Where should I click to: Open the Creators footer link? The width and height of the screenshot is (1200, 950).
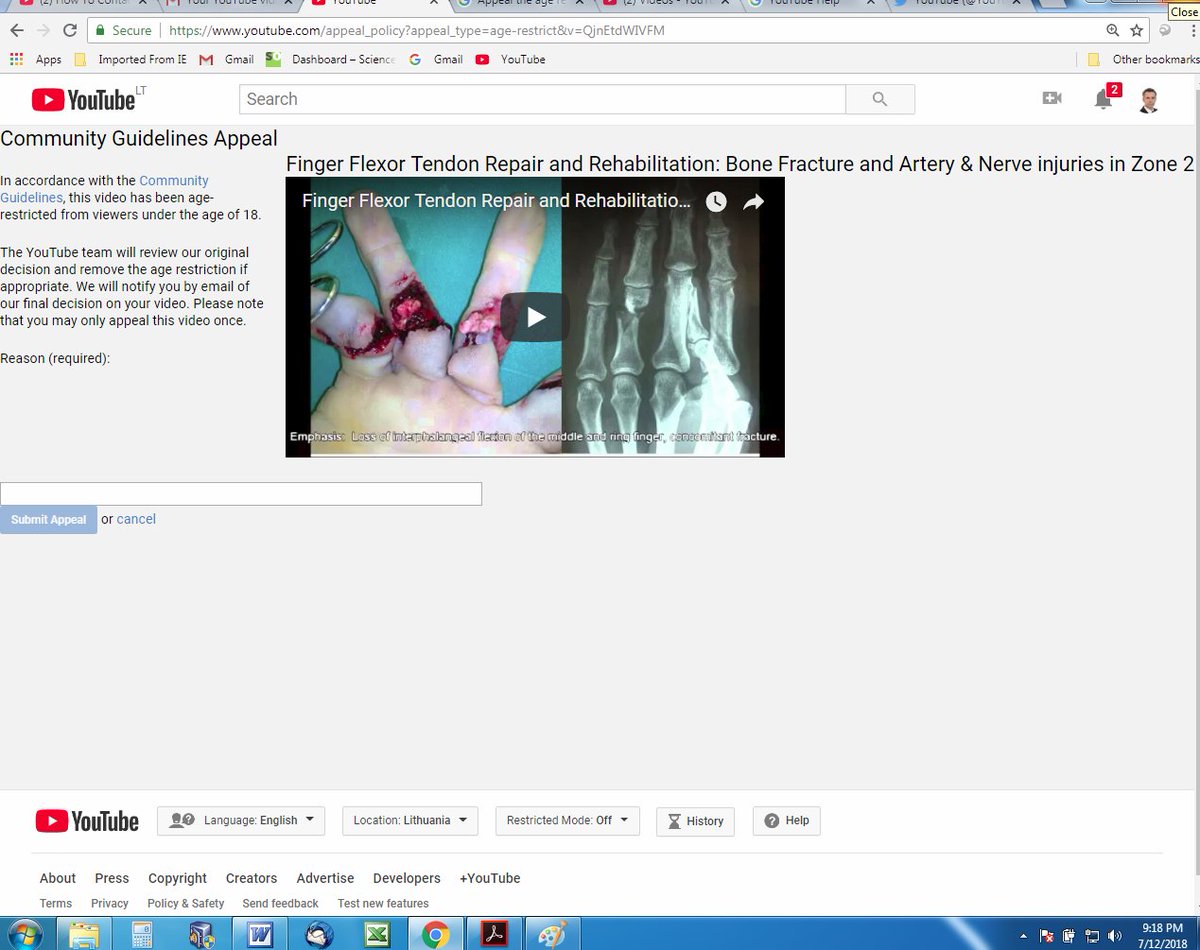[x=251, y=878]
